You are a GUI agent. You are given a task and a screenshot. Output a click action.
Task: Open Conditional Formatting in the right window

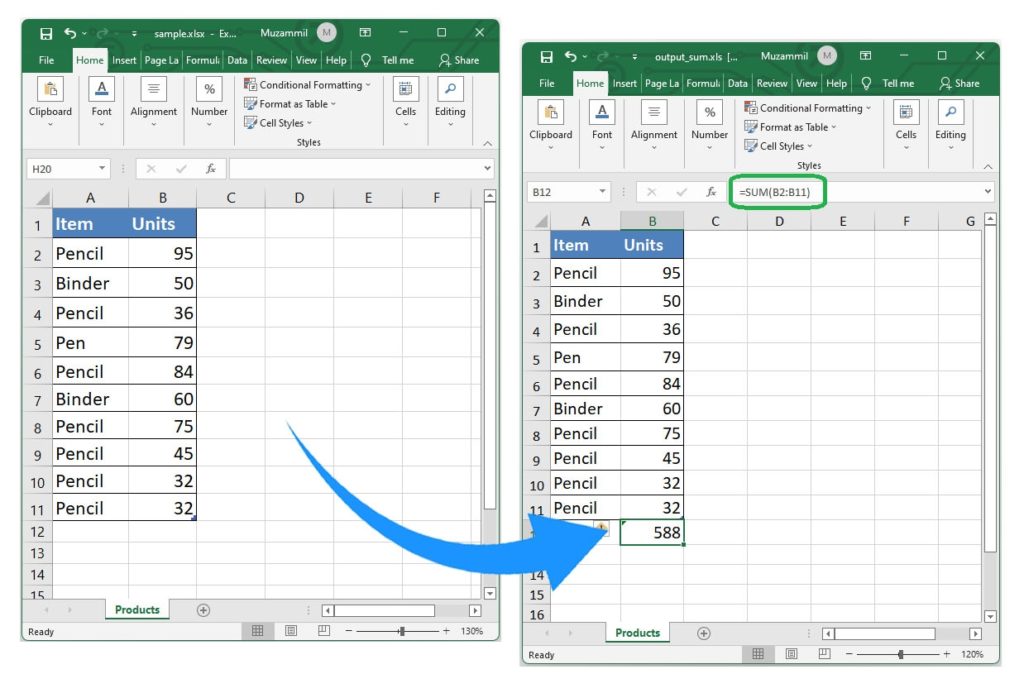pos(812,108)
